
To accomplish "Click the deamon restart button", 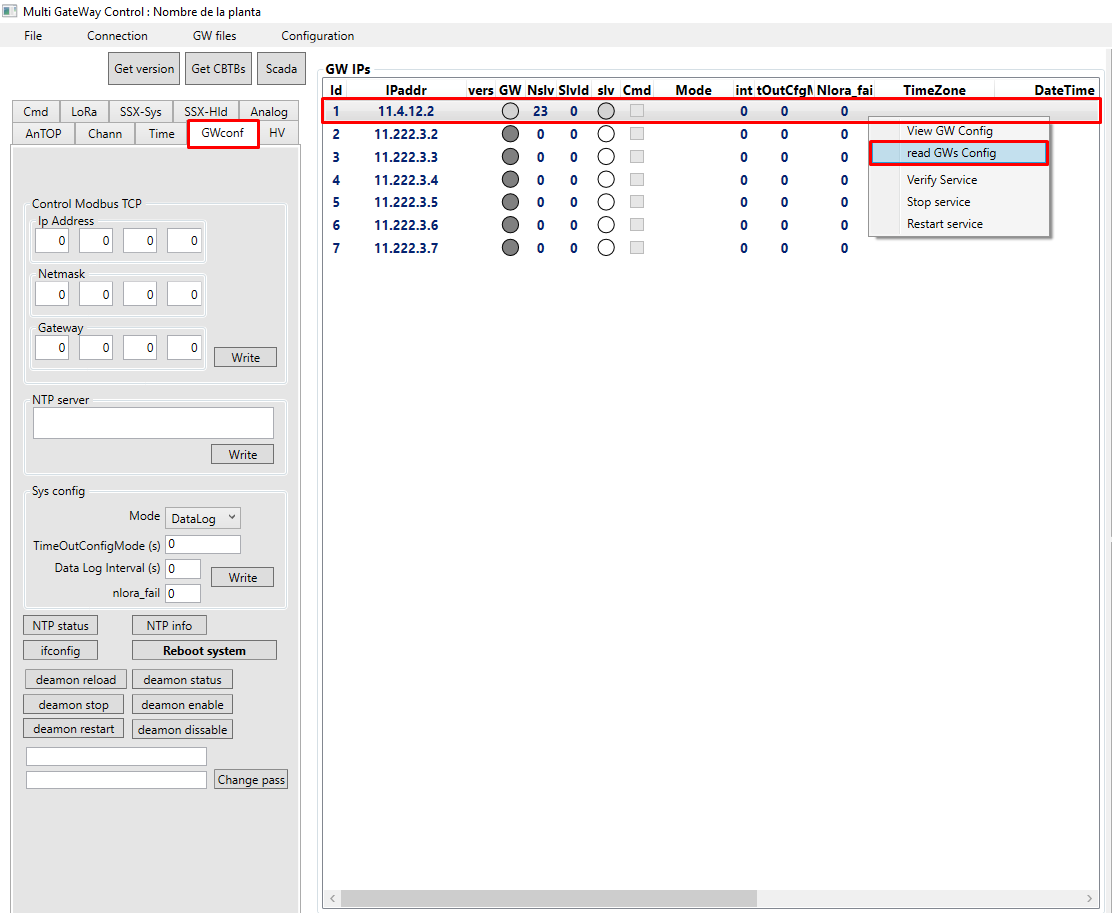I will pyautogui.click(x=73, y=728).
